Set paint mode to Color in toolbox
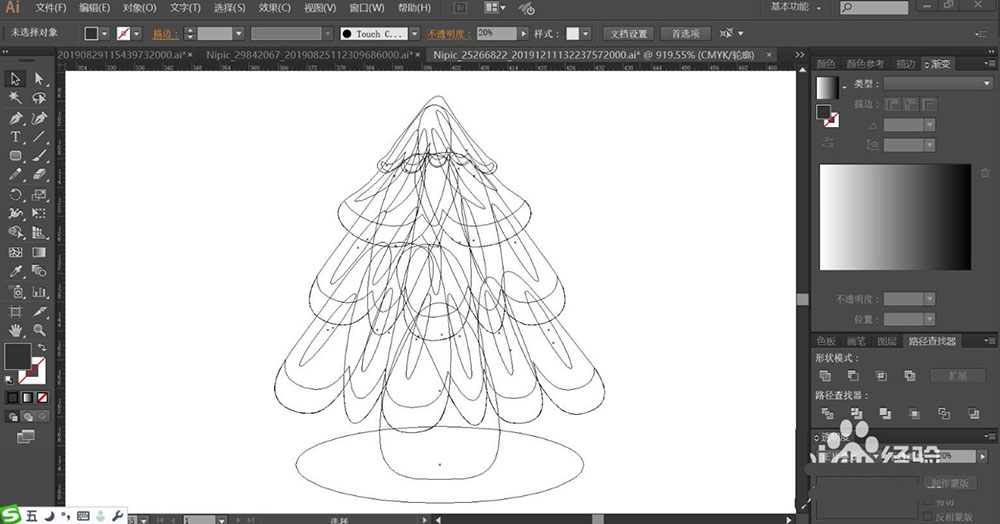Viewport: 1000px width, 524px height. point(13,398)
